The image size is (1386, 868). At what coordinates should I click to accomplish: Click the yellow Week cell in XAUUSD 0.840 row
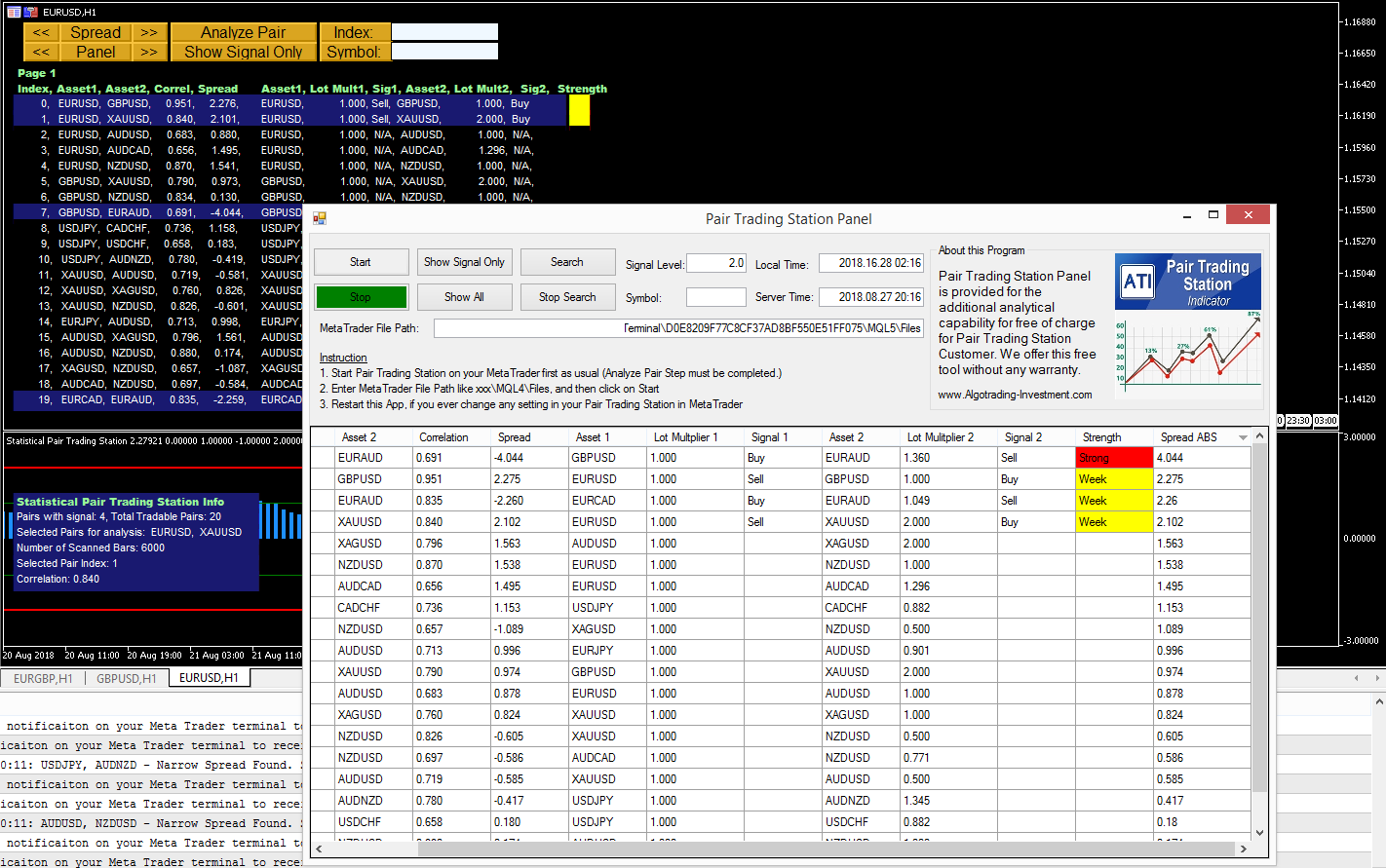1114,522
